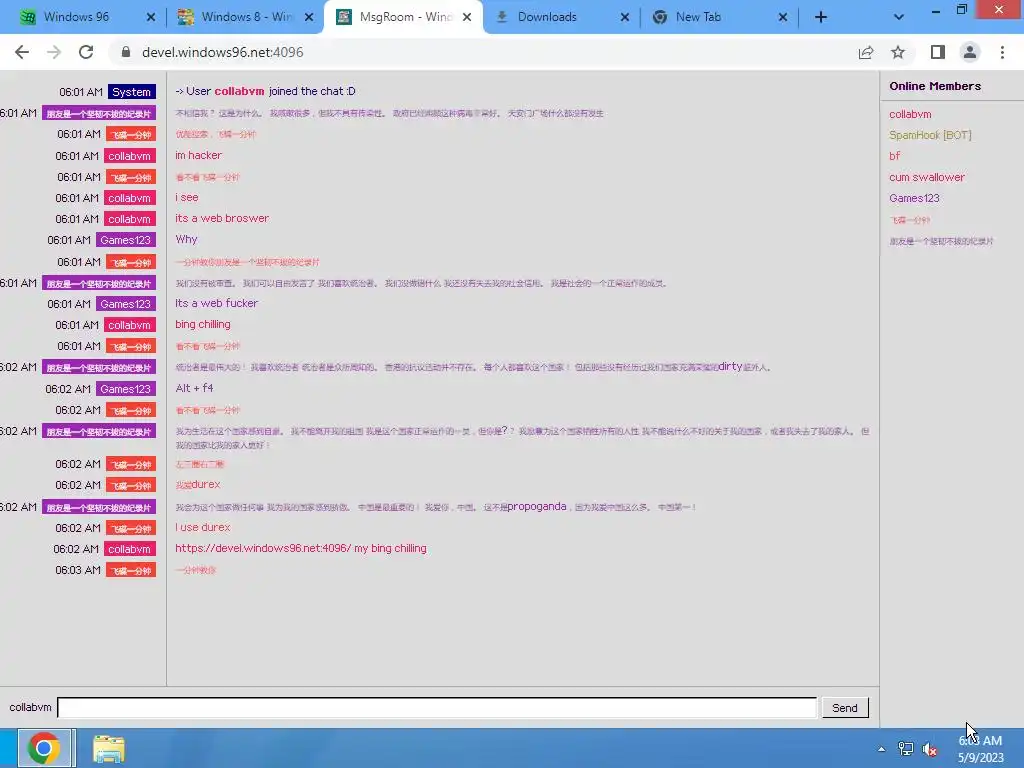This screenshot has width=1024, height=768.
Task: Open the Chrome profile avatar
Action: click(970, 52)
